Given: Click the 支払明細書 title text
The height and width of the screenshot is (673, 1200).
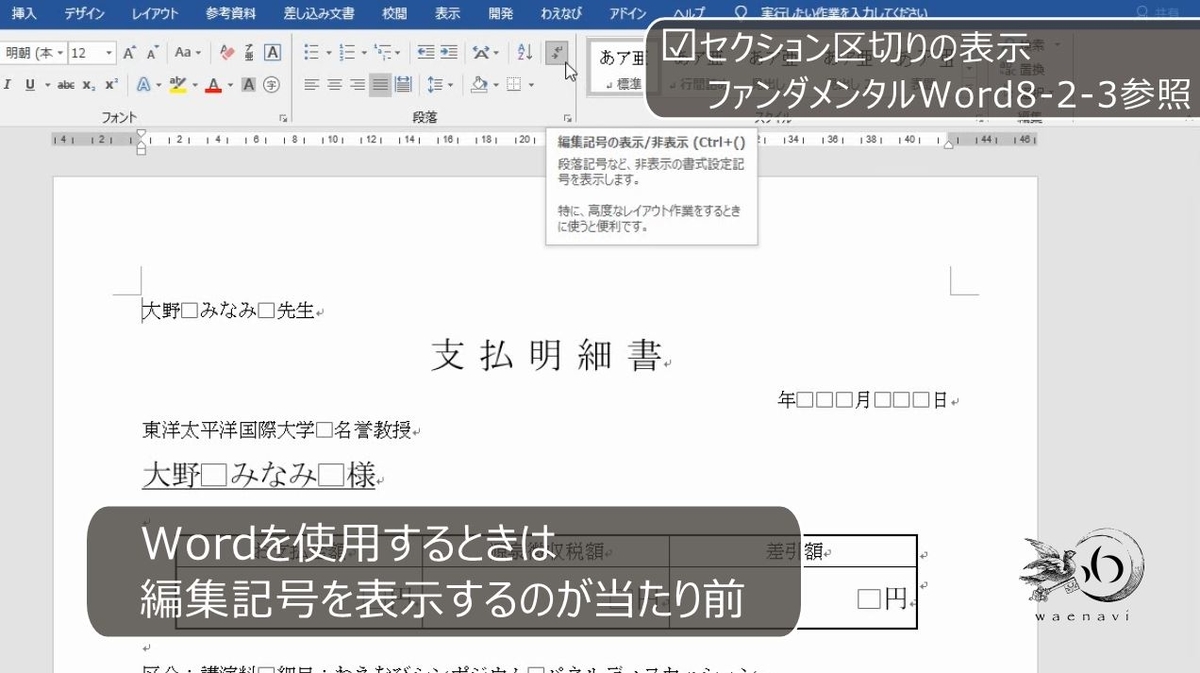Looking at the screenshot, I should click(x=545, y=355).
